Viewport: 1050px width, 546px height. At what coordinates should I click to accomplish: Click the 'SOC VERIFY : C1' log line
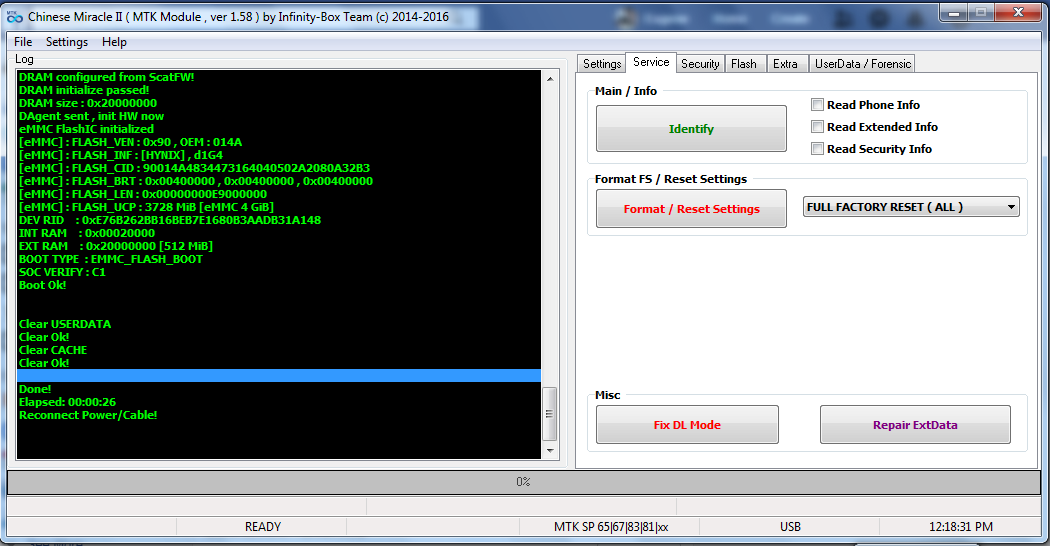click(x=62, y=272)
